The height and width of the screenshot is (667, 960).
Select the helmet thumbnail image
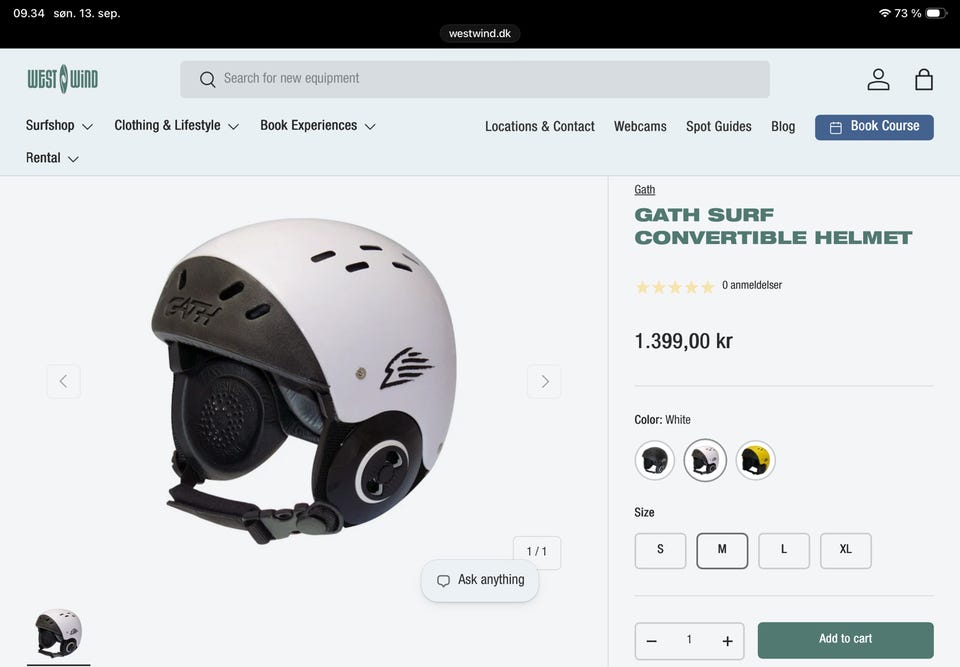click(x=59, y=633)
